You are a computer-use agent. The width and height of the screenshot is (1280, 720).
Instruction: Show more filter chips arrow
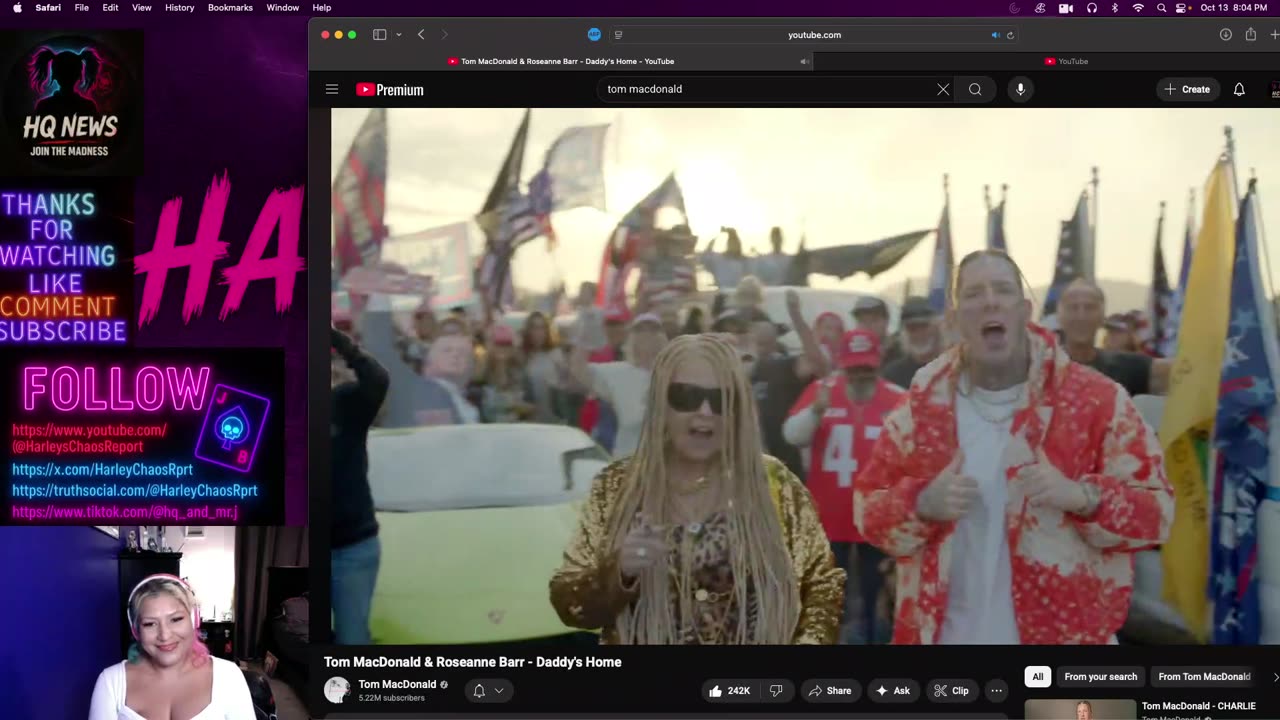pos(1274,677)
